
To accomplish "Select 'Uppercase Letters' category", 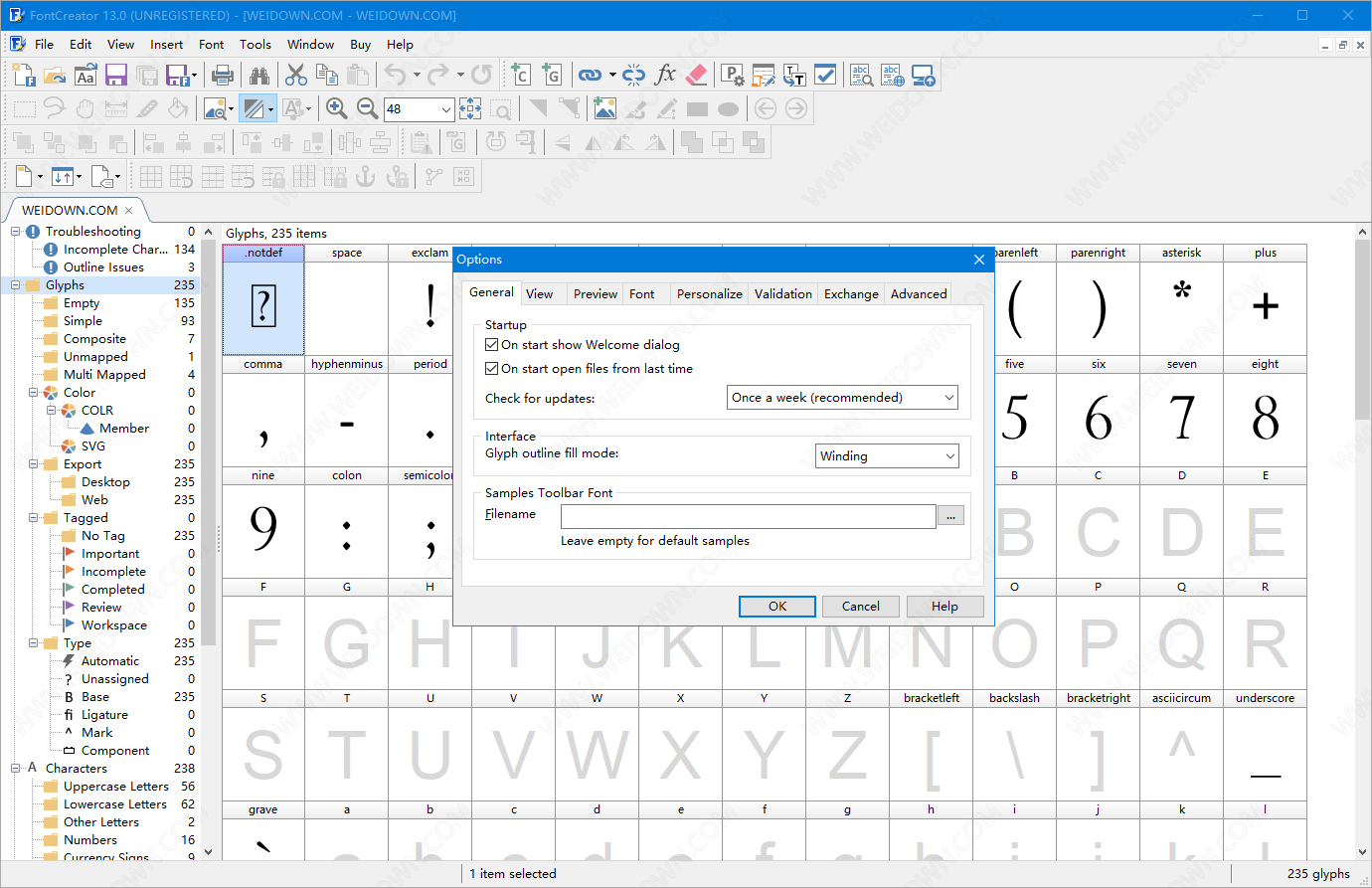I will coord(115,787).
